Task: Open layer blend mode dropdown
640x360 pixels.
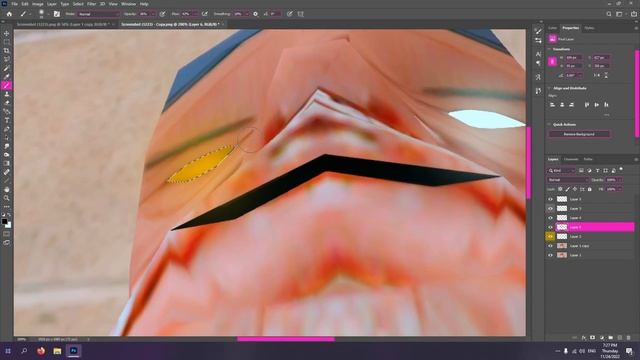Action: coord(568,180)
